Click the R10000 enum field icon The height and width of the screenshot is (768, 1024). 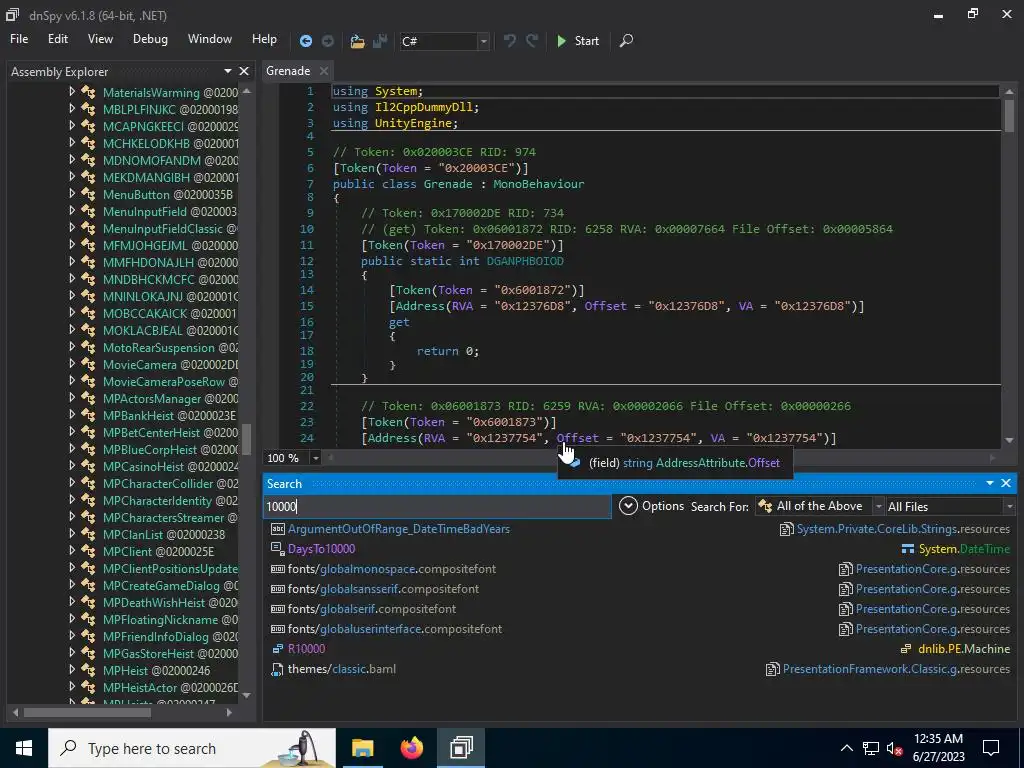[x=278, y=648]
